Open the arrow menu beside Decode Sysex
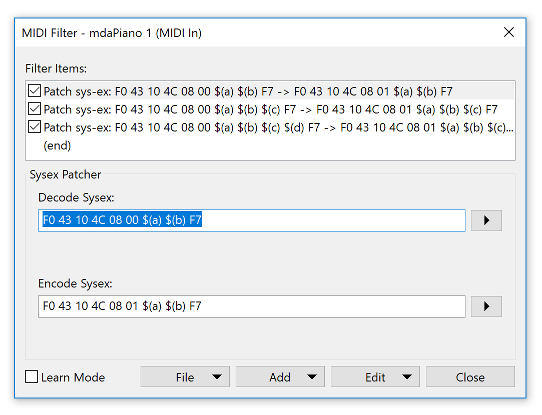This screenshot has height=415, width=542. [x=486, y=220]
